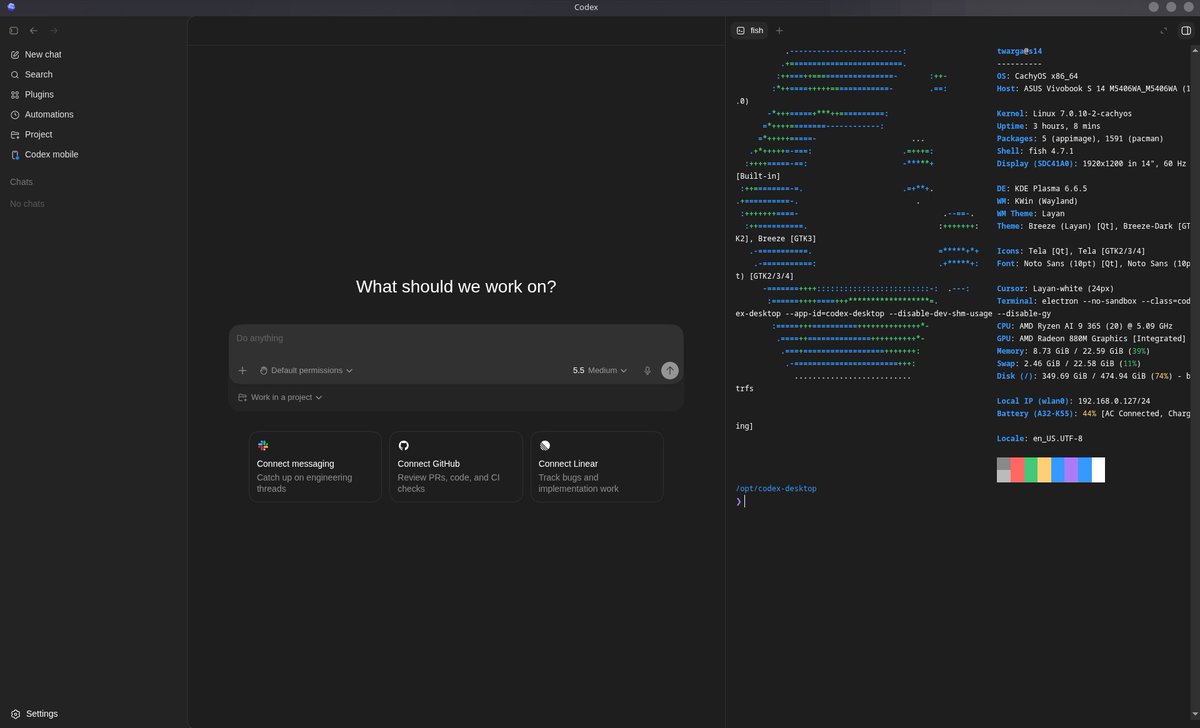The image size is (1200, 728).
Task: Click the purple swatch in terminal palette
Action: [x=1071, y=470]
